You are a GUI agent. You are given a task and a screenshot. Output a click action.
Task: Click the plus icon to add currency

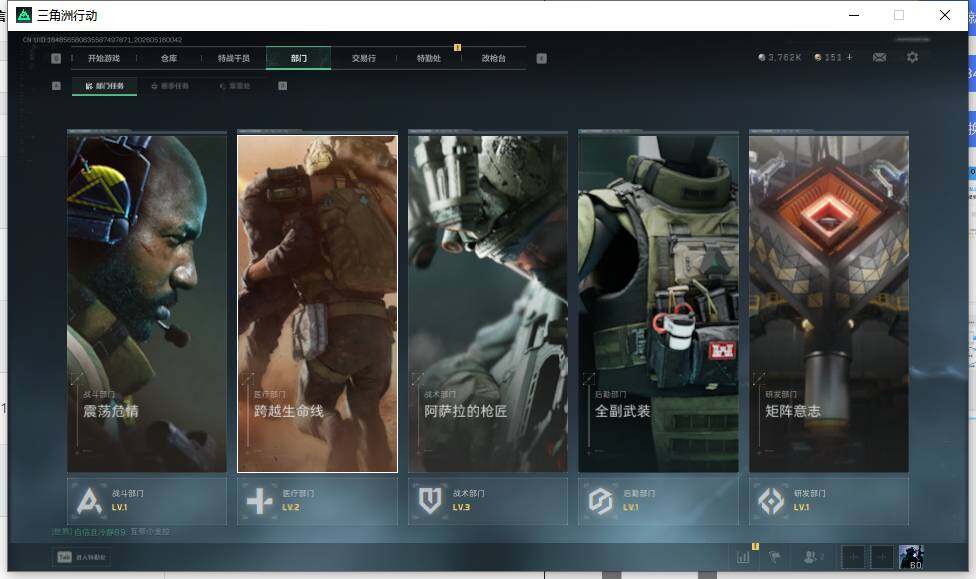tap(850, 57)
